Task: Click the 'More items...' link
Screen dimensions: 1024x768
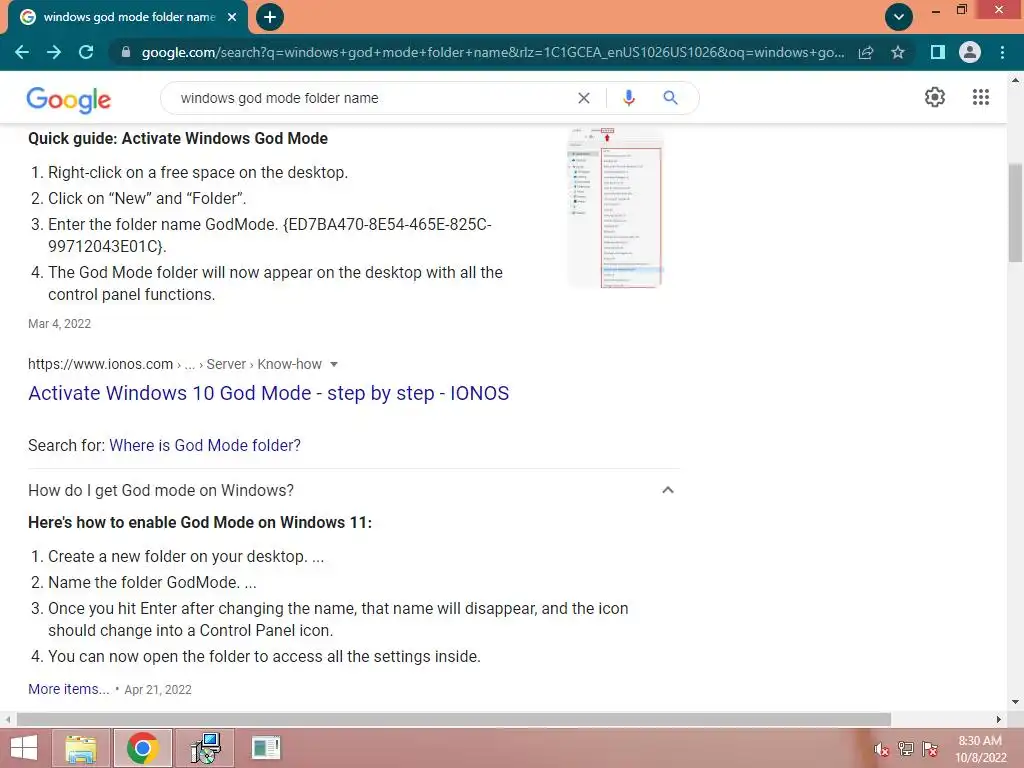Action: tap(69, 689)
